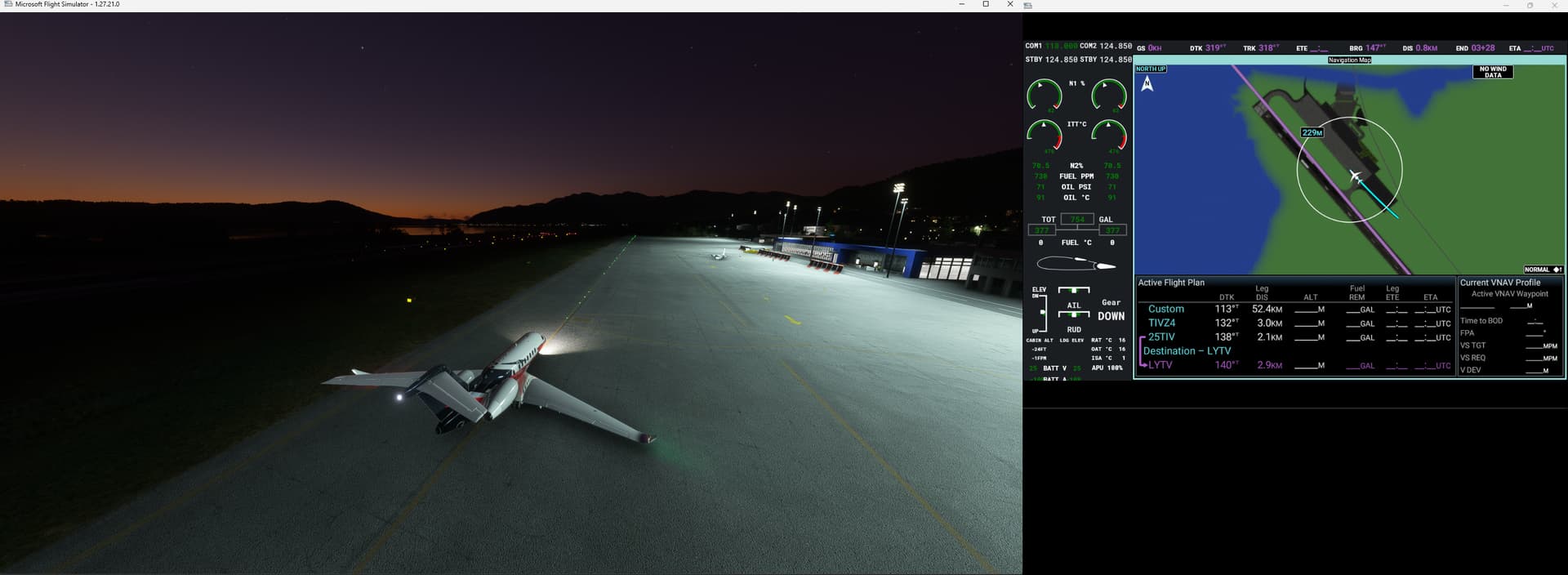
Task: Click the left N1 % gauge
Action: tap(1044, 96)
